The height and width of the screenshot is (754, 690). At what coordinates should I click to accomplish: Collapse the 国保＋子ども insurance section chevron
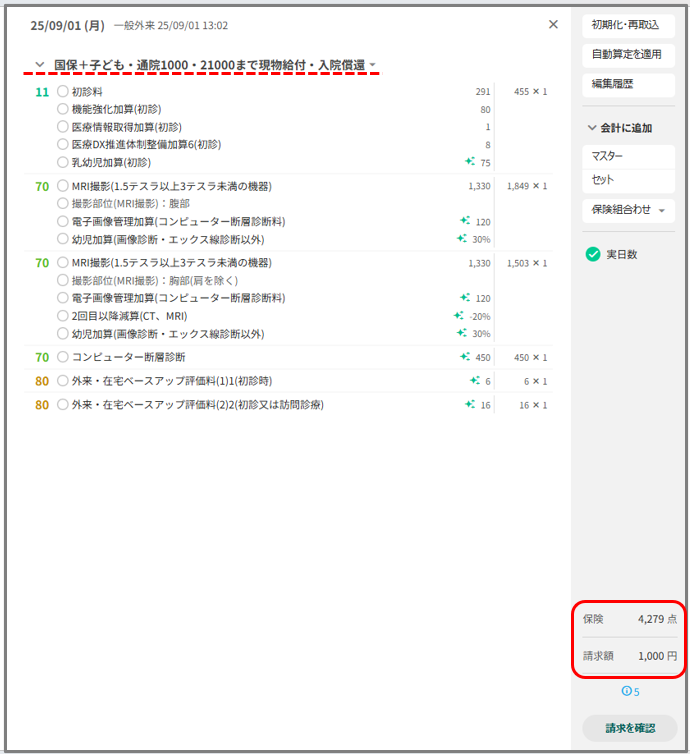tap(40, 64)
